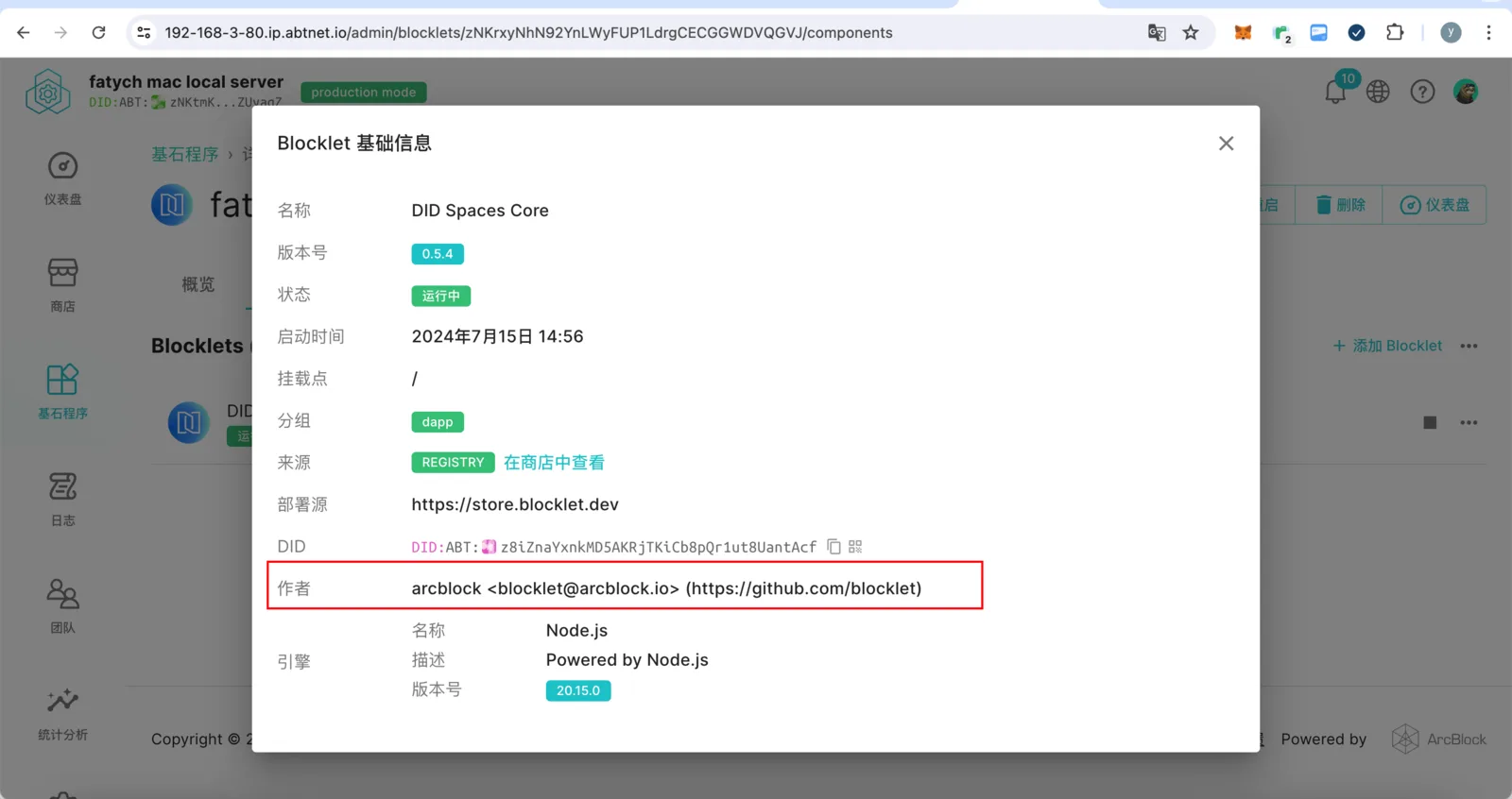Translate this page icon
The image size is (1512, 799).
click(1157, 33)
